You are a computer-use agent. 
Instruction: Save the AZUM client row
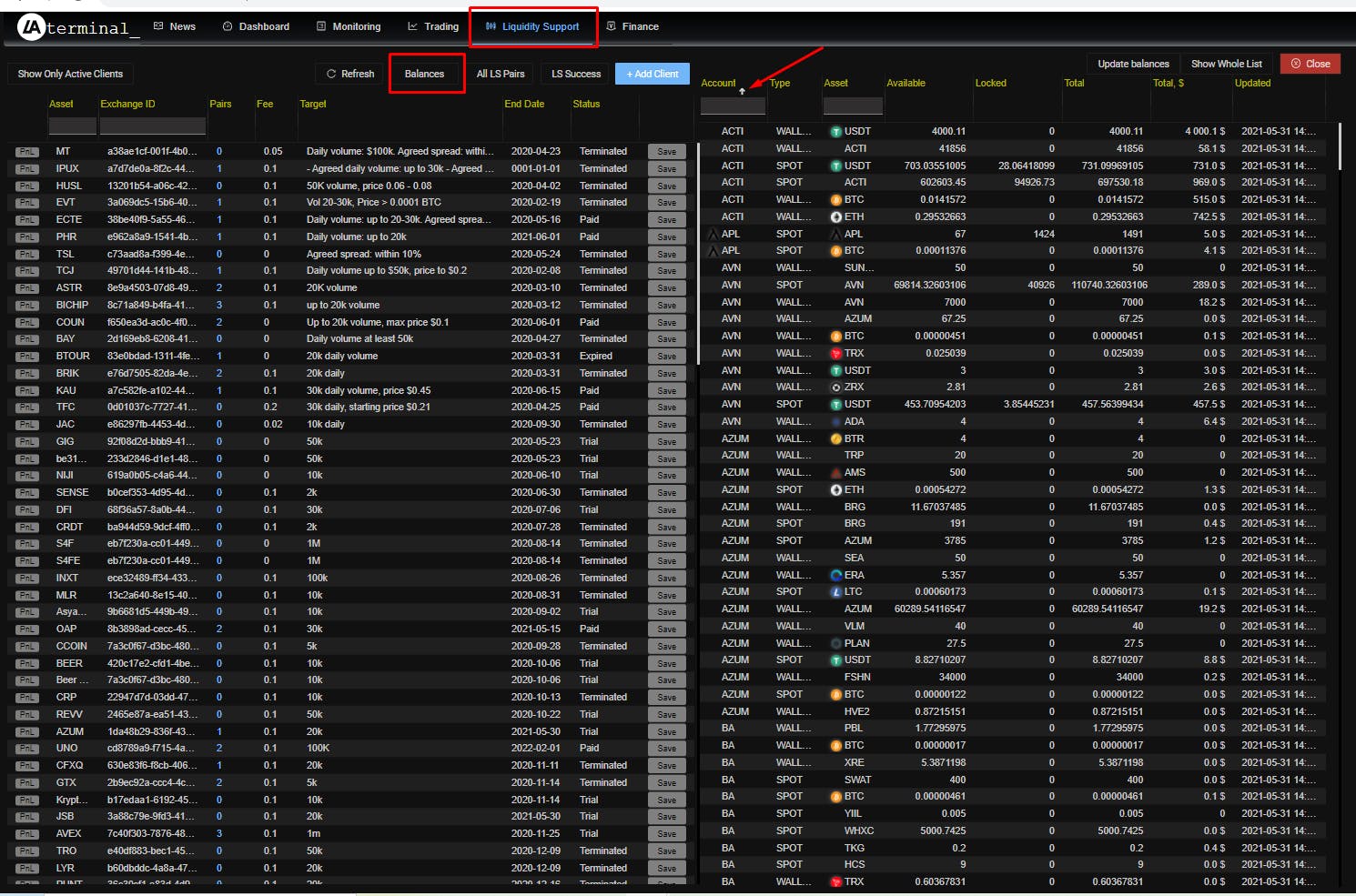667,732
